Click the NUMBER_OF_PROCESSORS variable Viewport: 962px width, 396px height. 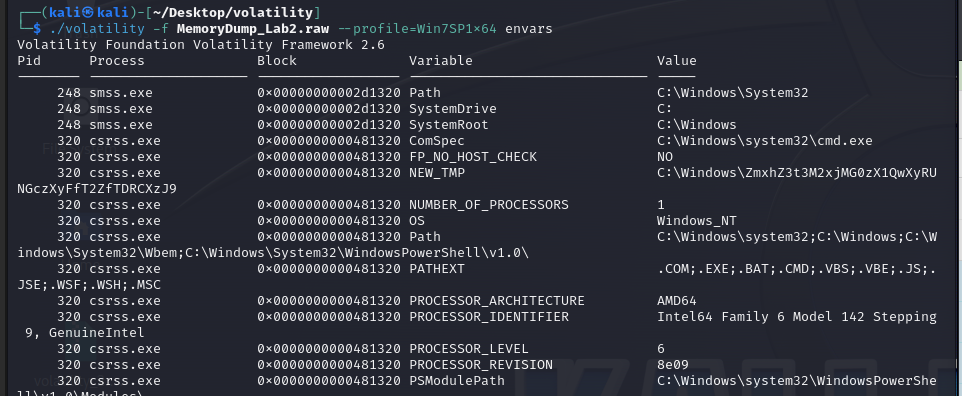click(489, 205)
